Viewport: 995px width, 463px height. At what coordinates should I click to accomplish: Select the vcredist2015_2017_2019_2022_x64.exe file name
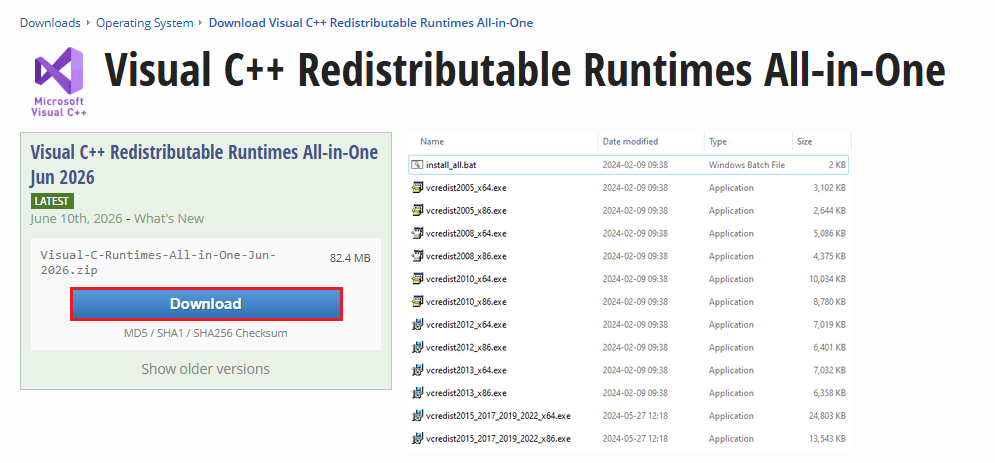click(x=499, y=416)
